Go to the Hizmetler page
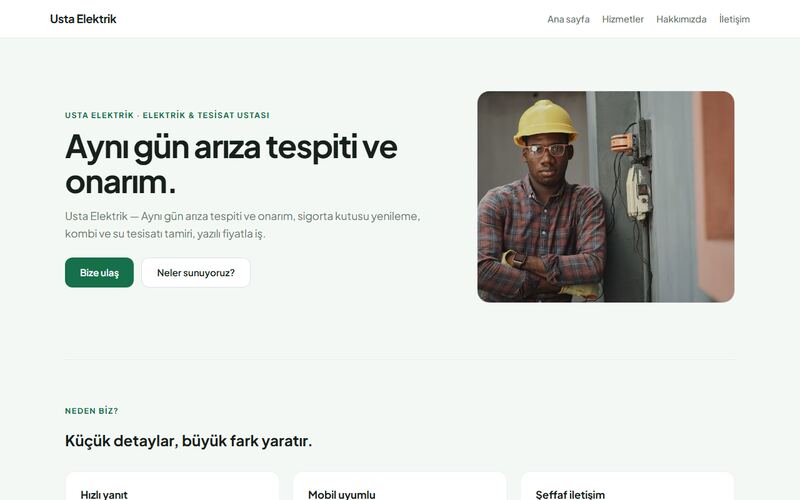This screenshot has width=800, height=500. pyautogui.click(x=622, y=19)
